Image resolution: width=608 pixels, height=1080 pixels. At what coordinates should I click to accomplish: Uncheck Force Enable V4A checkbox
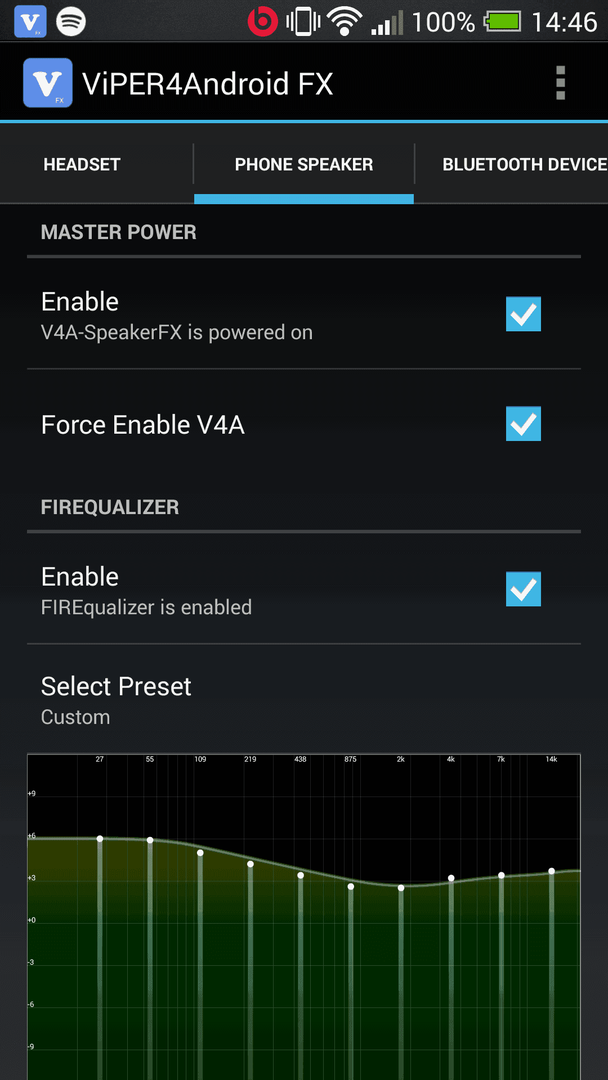coord(523,424)
